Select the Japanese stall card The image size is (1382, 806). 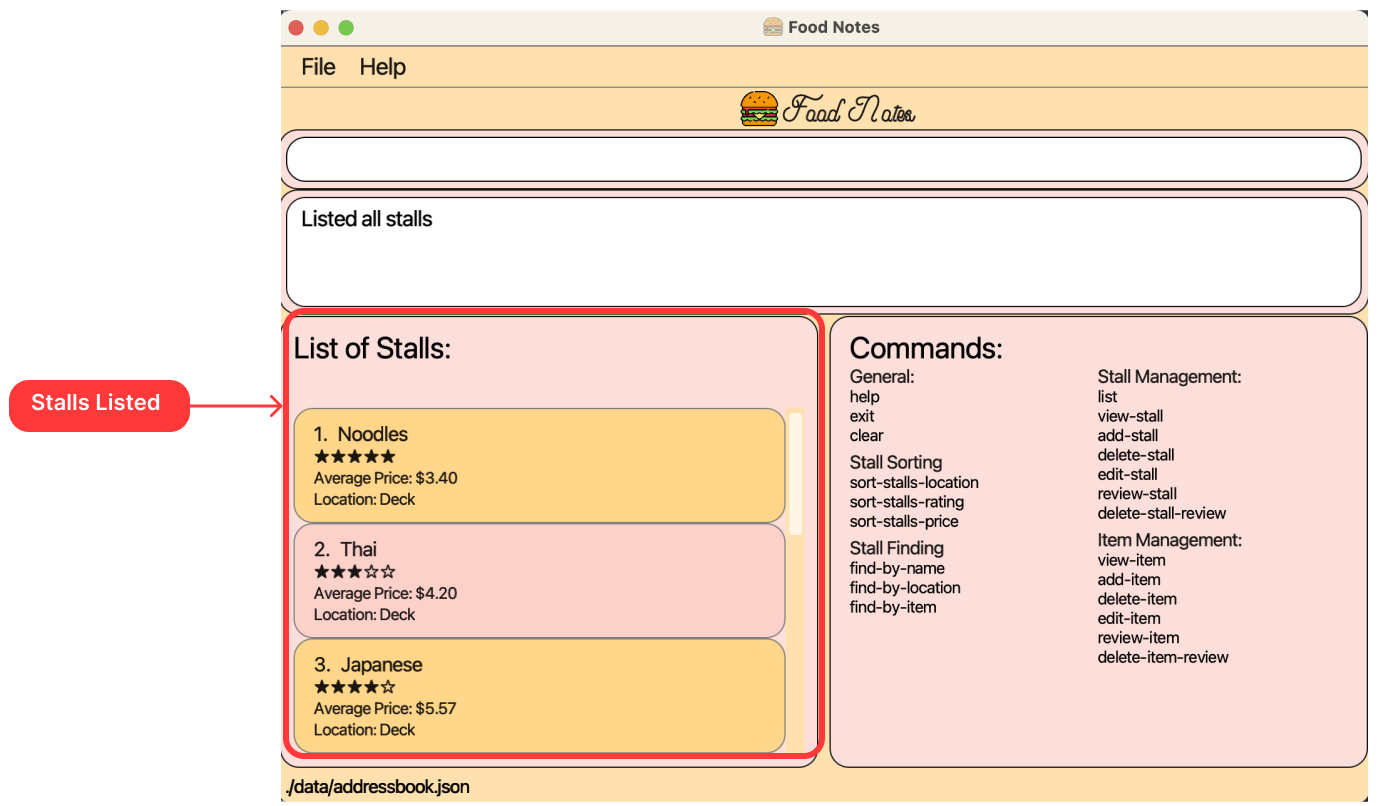pos(539,696)
